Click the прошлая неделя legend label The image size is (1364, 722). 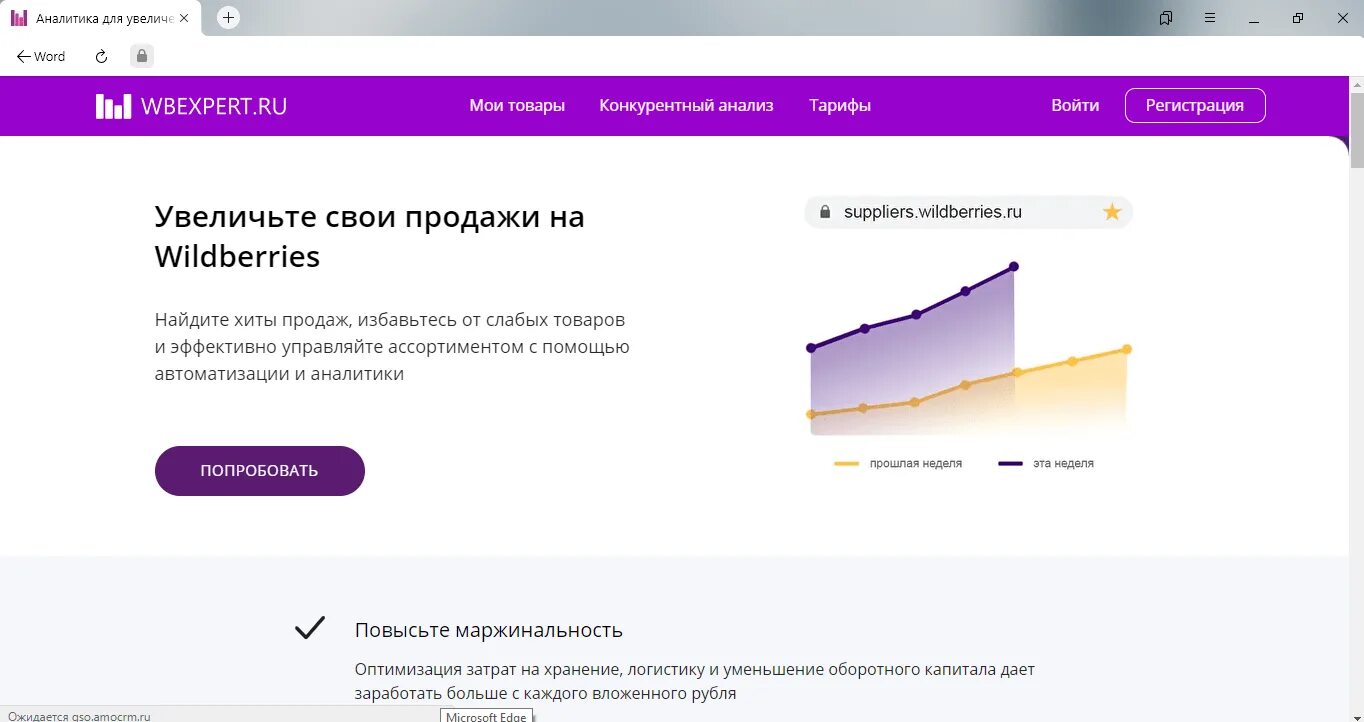pyautogui.click(x=916, y=464)
